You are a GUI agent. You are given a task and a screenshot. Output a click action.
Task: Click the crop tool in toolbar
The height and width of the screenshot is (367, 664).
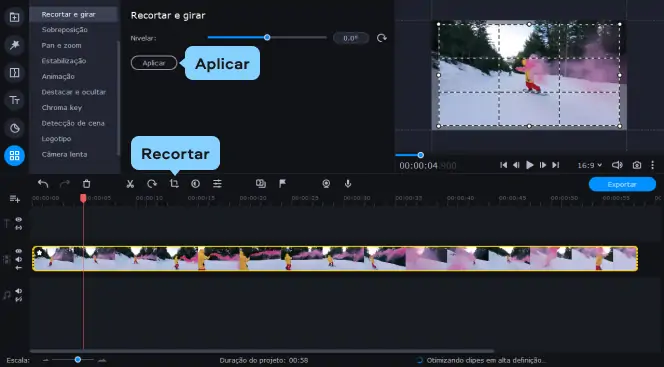174,184
